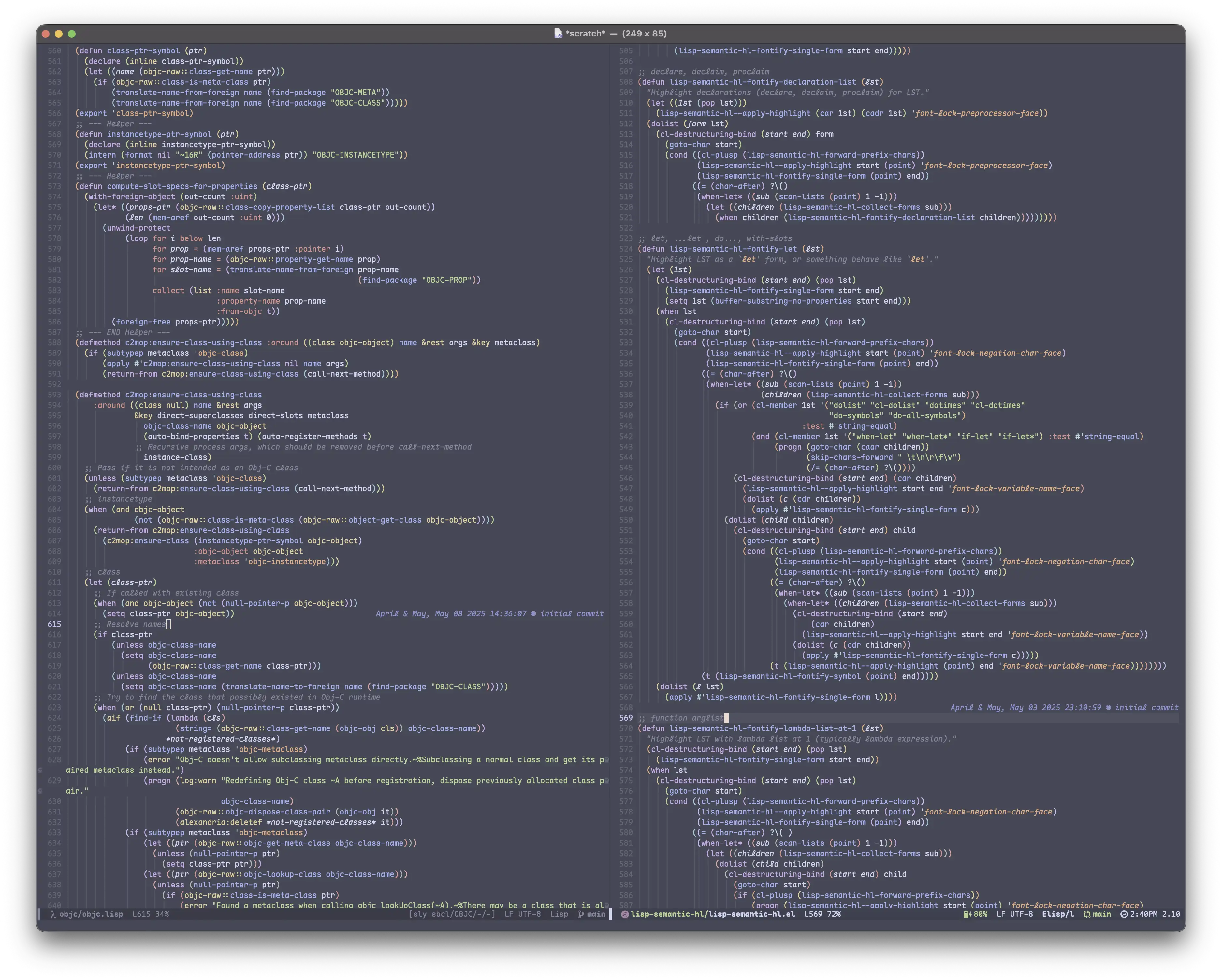Open the Lisp major mode menu

(x=559, y=914)
